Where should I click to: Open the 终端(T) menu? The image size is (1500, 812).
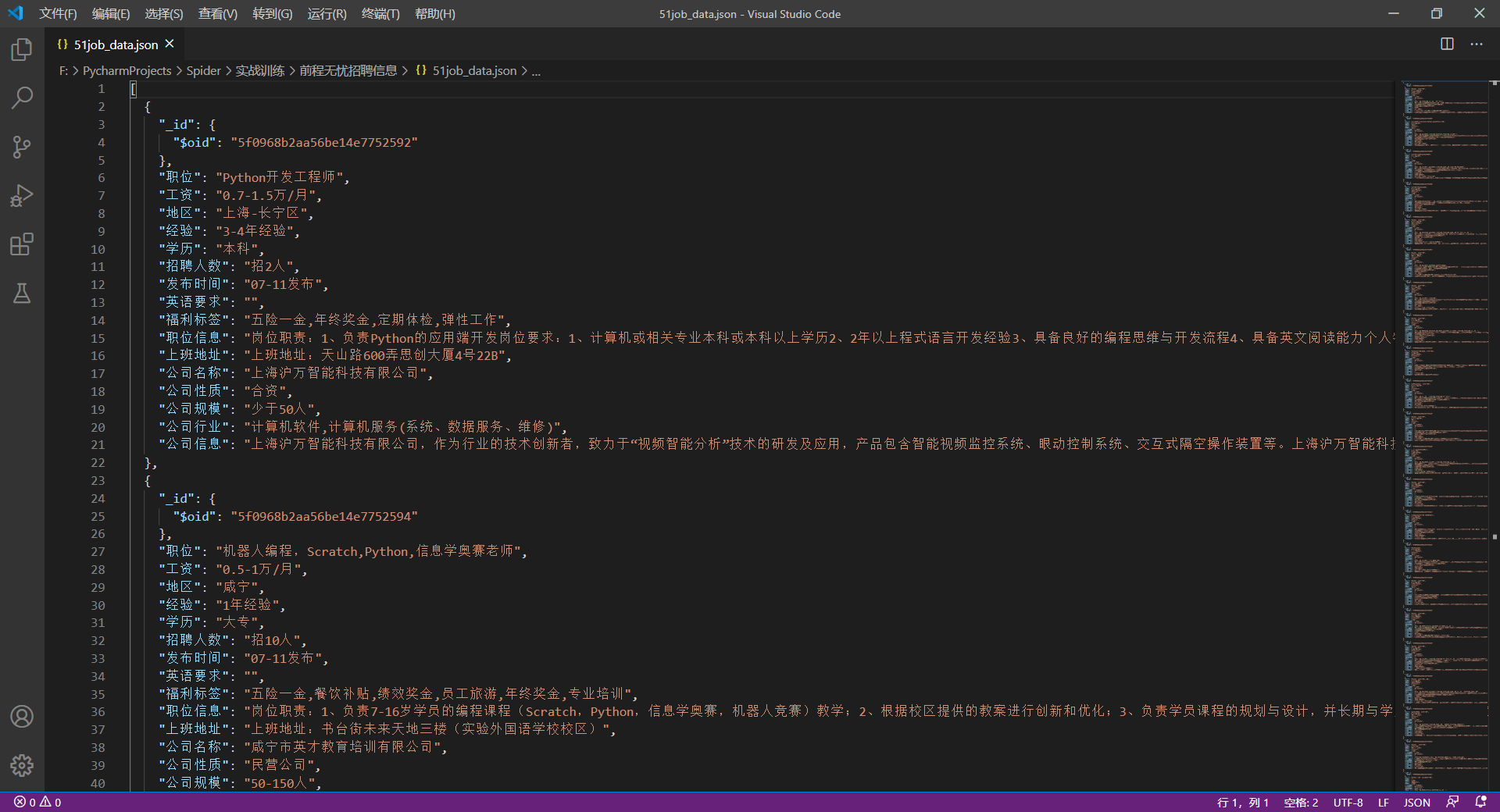point(380,14)
